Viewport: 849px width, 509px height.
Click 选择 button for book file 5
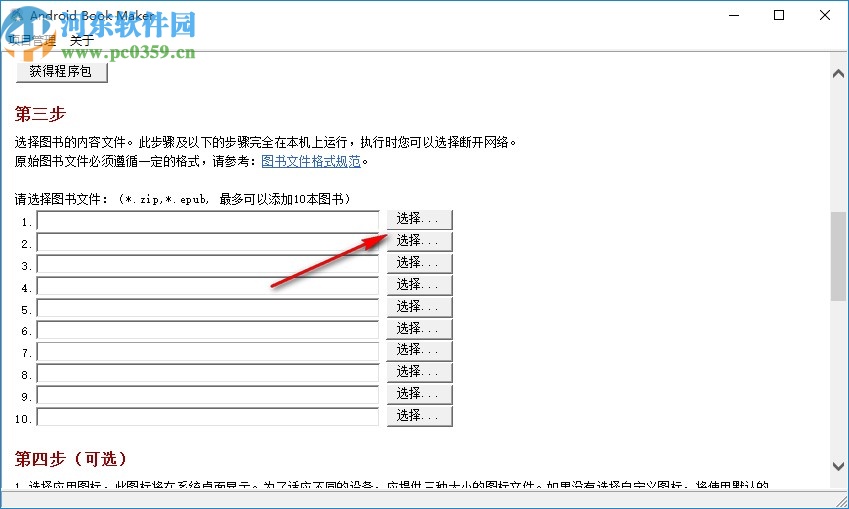419,307
